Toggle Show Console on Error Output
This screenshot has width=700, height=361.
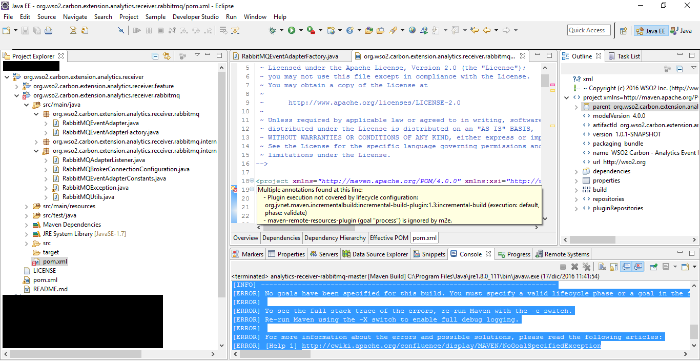[x=638, y=267]
